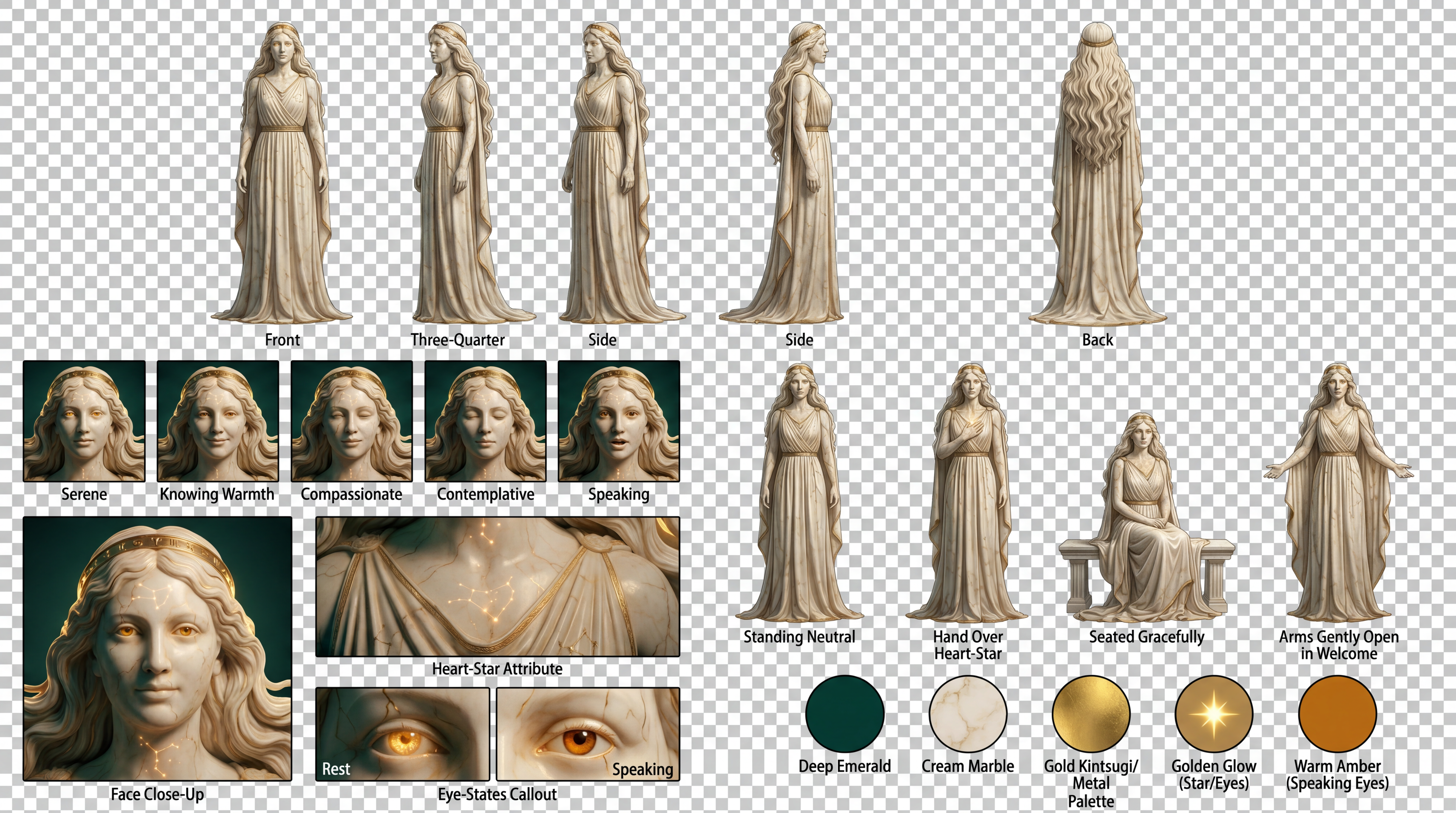Click the 'Seated Gracefully' caption

[x=1146, y=637]
